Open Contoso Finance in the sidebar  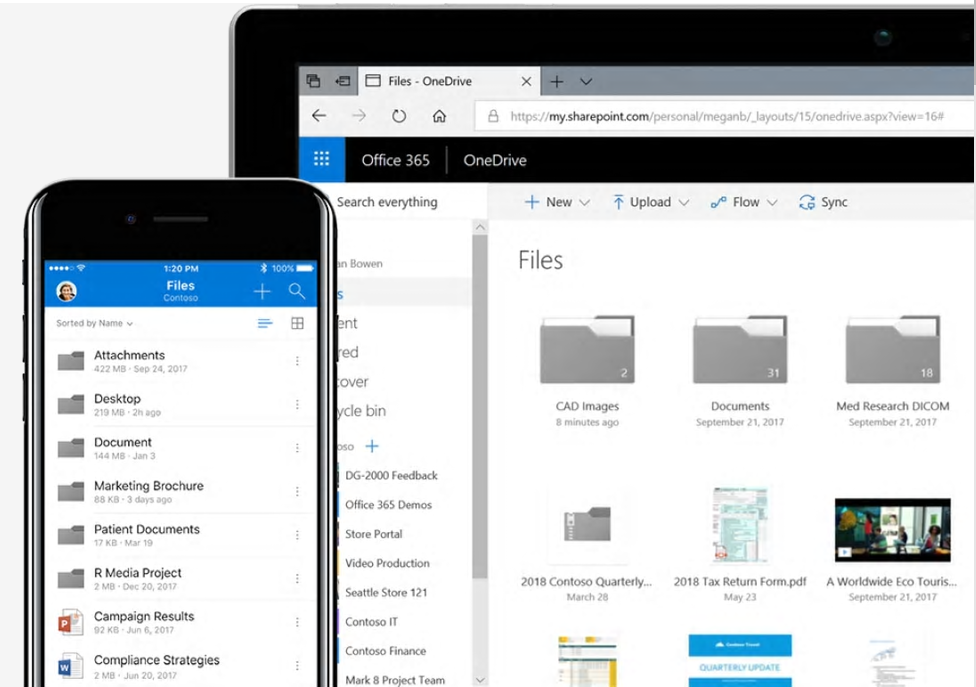(385, 651)
